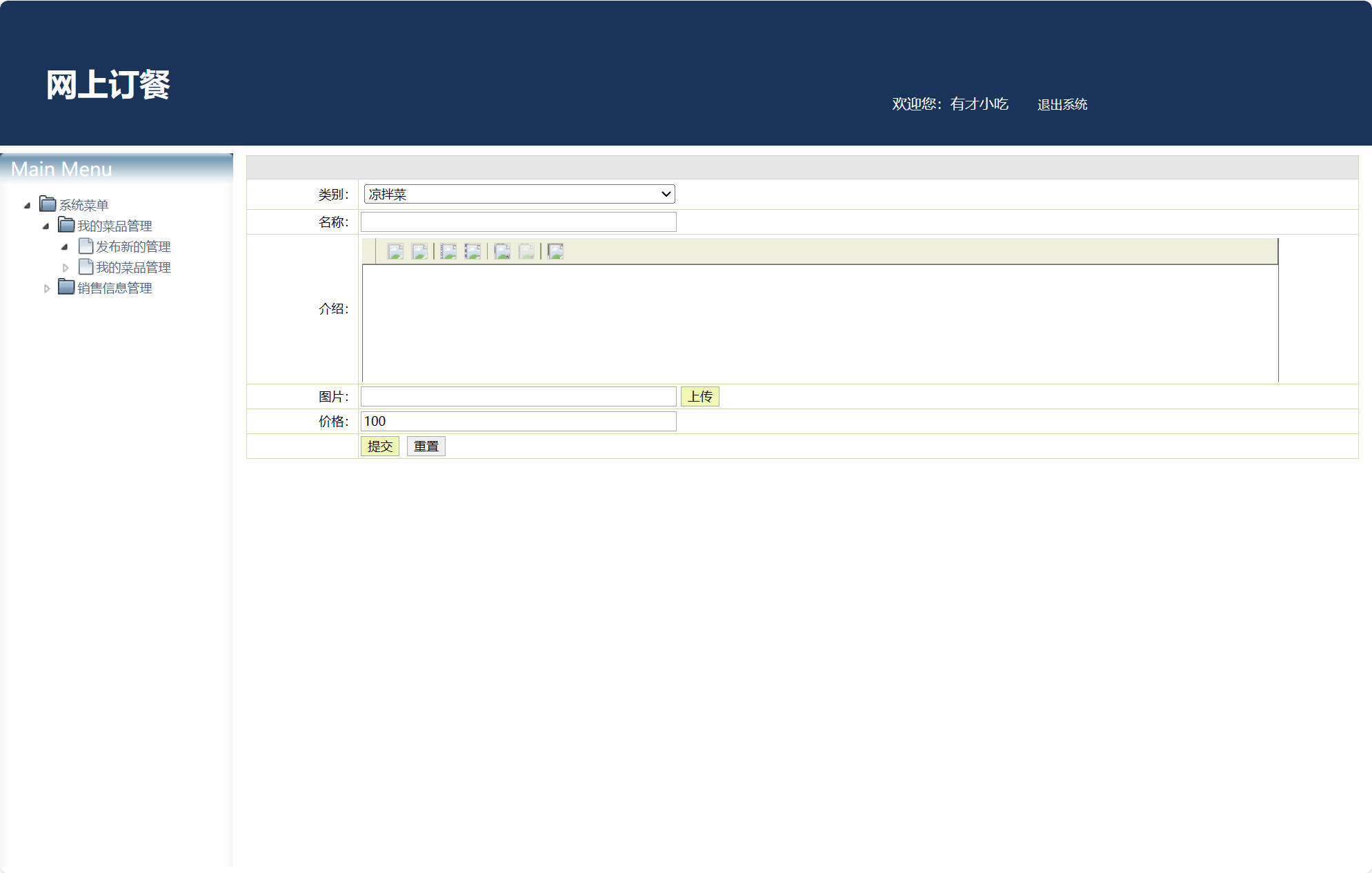
Task: Click the second image icon in the editor toolbar
Action: click(421, 251)
